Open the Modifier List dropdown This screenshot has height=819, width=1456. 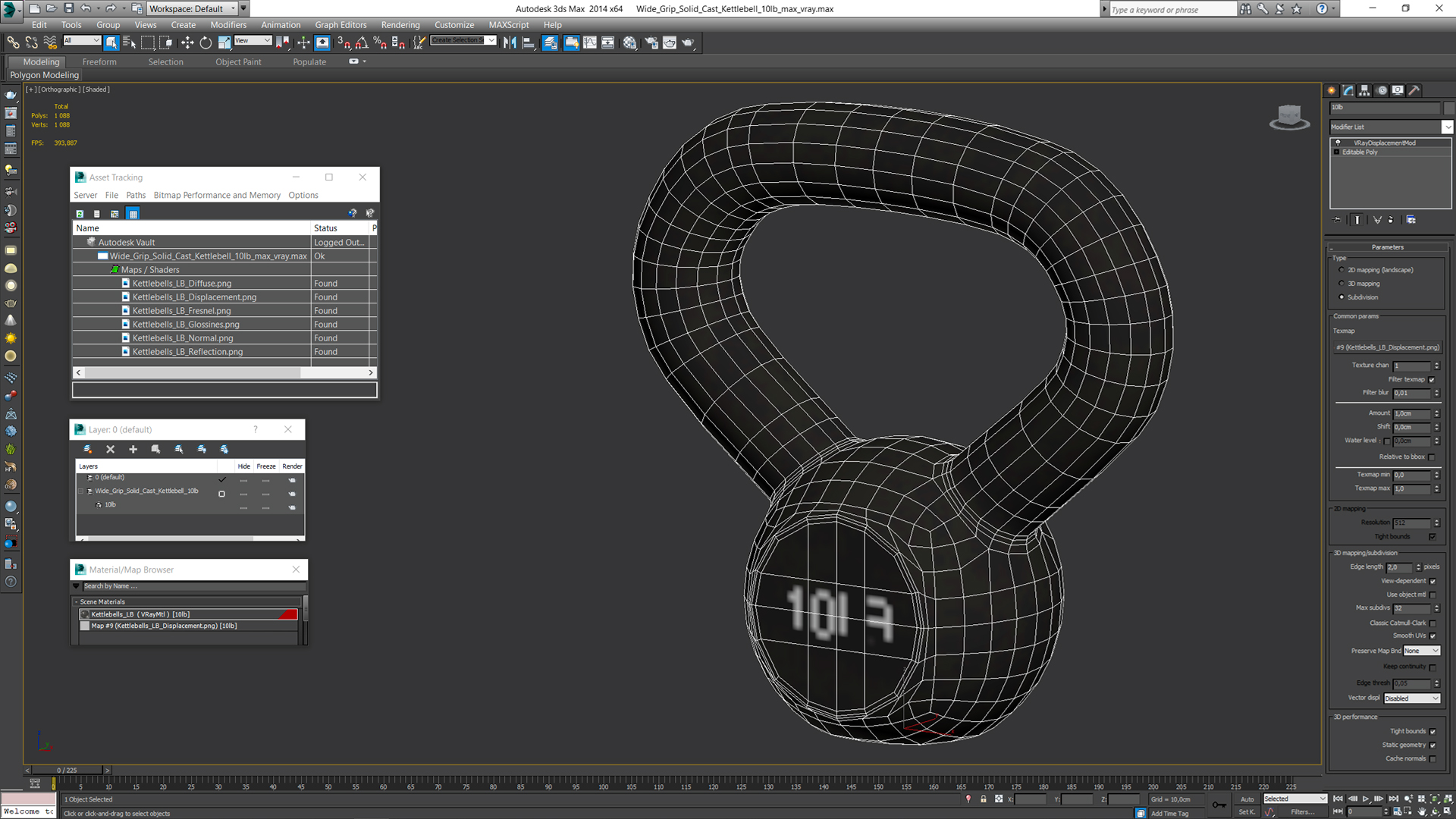click(1447, 127)
